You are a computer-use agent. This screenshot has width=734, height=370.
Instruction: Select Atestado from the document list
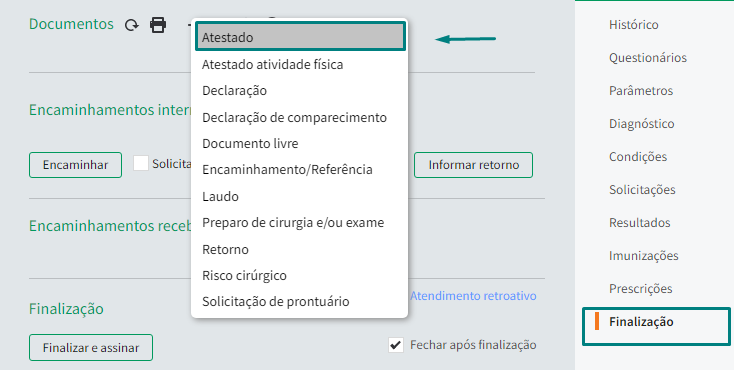pos(300,37)
